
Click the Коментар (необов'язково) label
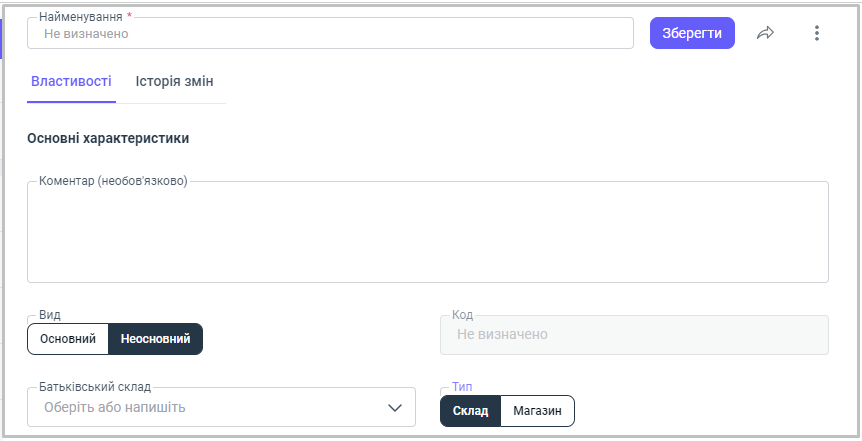pyautogui.click(x=113, y=181)
